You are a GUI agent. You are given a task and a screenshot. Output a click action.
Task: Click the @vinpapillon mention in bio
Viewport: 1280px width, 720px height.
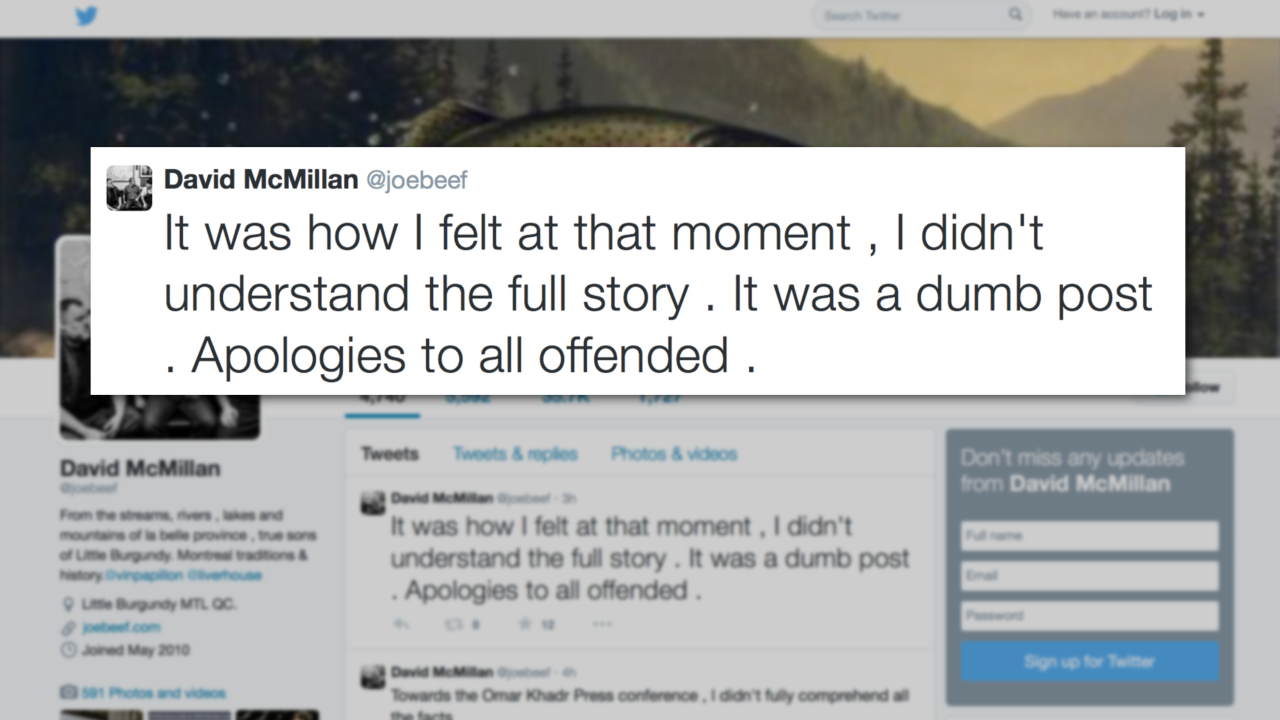click(x=146, y=576)
